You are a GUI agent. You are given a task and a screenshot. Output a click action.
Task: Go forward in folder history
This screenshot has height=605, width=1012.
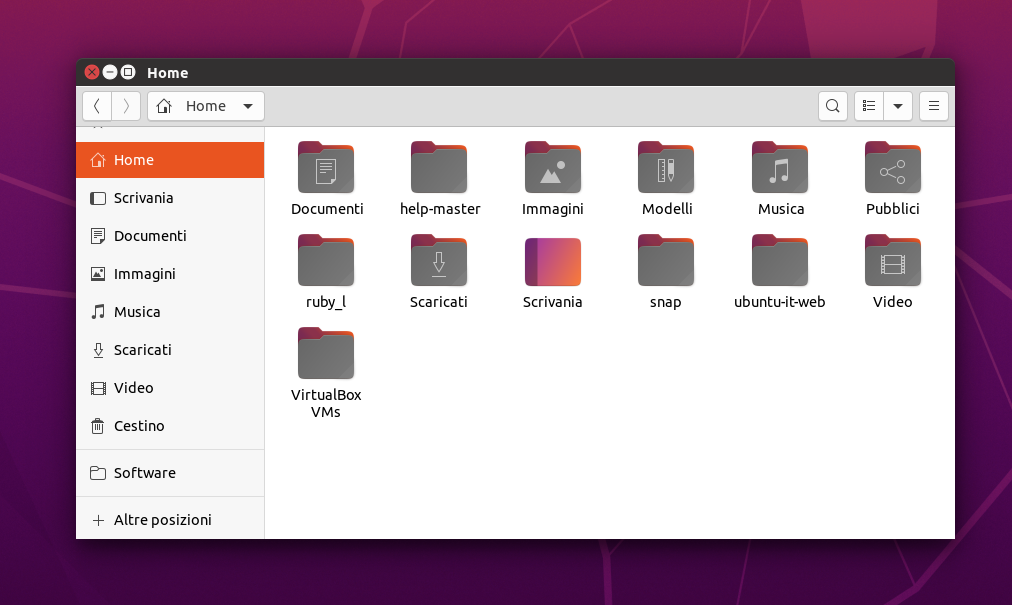(x=126, y=106)
